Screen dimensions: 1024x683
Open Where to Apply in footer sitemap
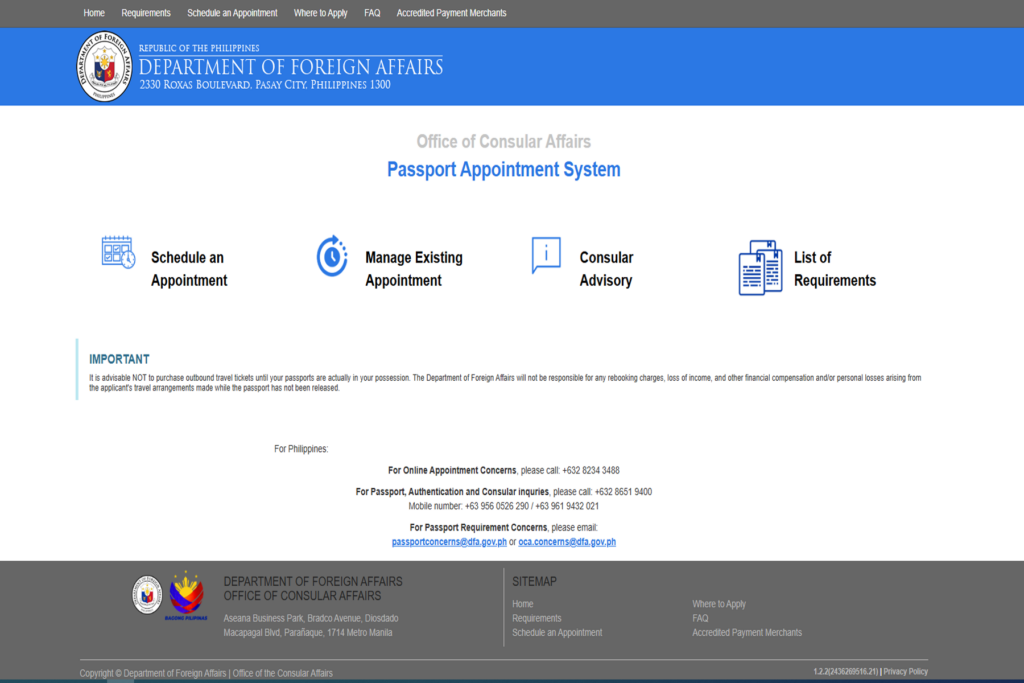tap(719, 604)
